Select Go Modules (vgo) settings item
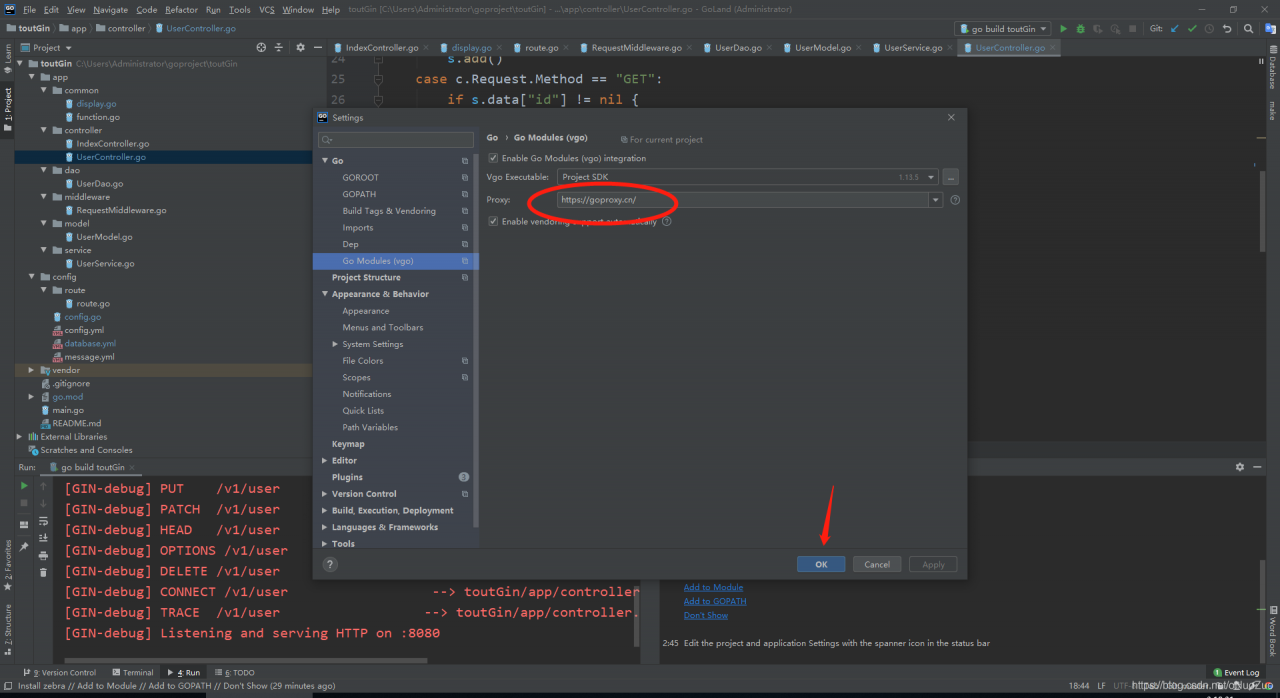The height and width of the screenshot is (698, 1280). click(x=396, y=261)
